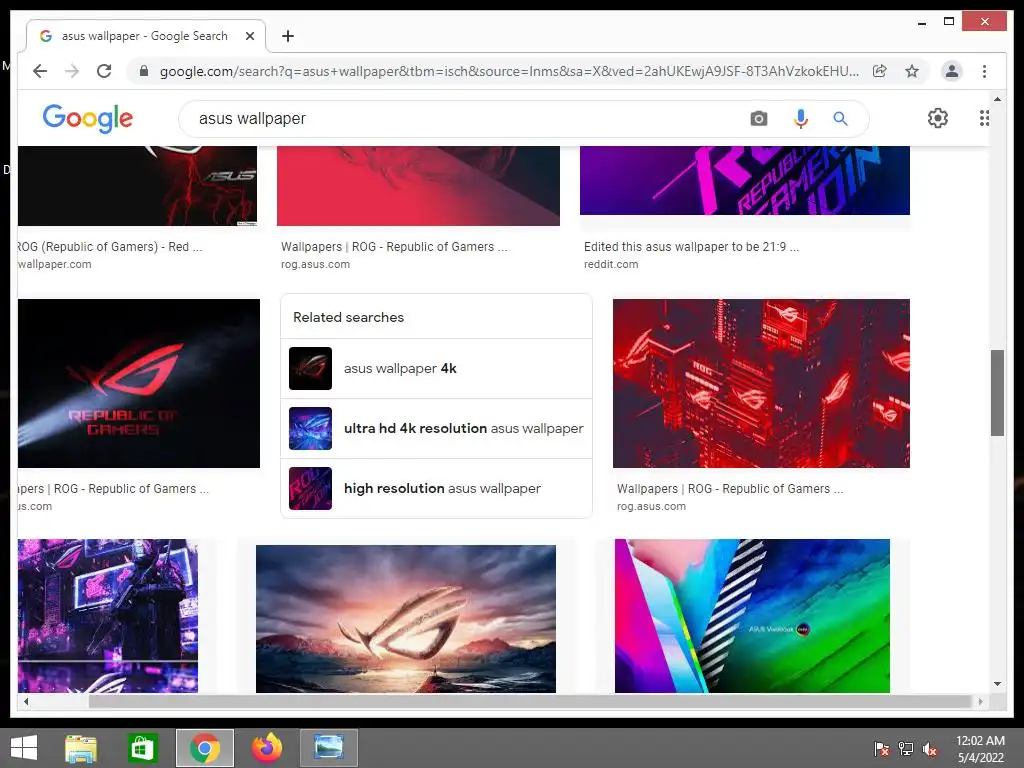Click the scrollbar up arrow

(997, 99)
